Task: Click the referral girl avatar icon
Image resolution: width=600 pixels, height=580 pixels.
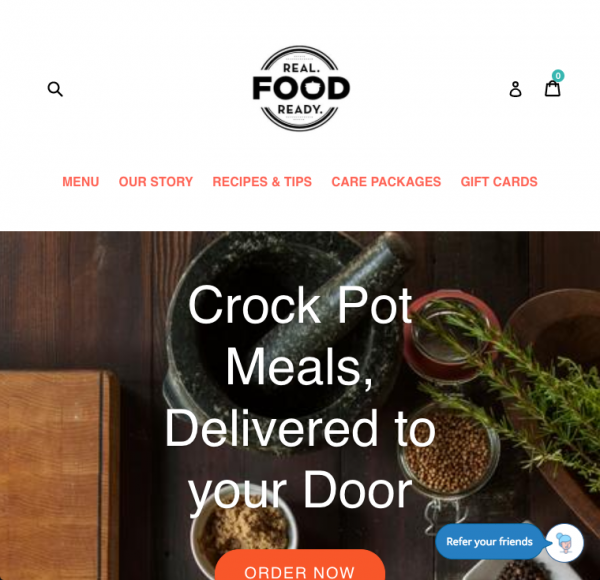Action: coord(564,543)
